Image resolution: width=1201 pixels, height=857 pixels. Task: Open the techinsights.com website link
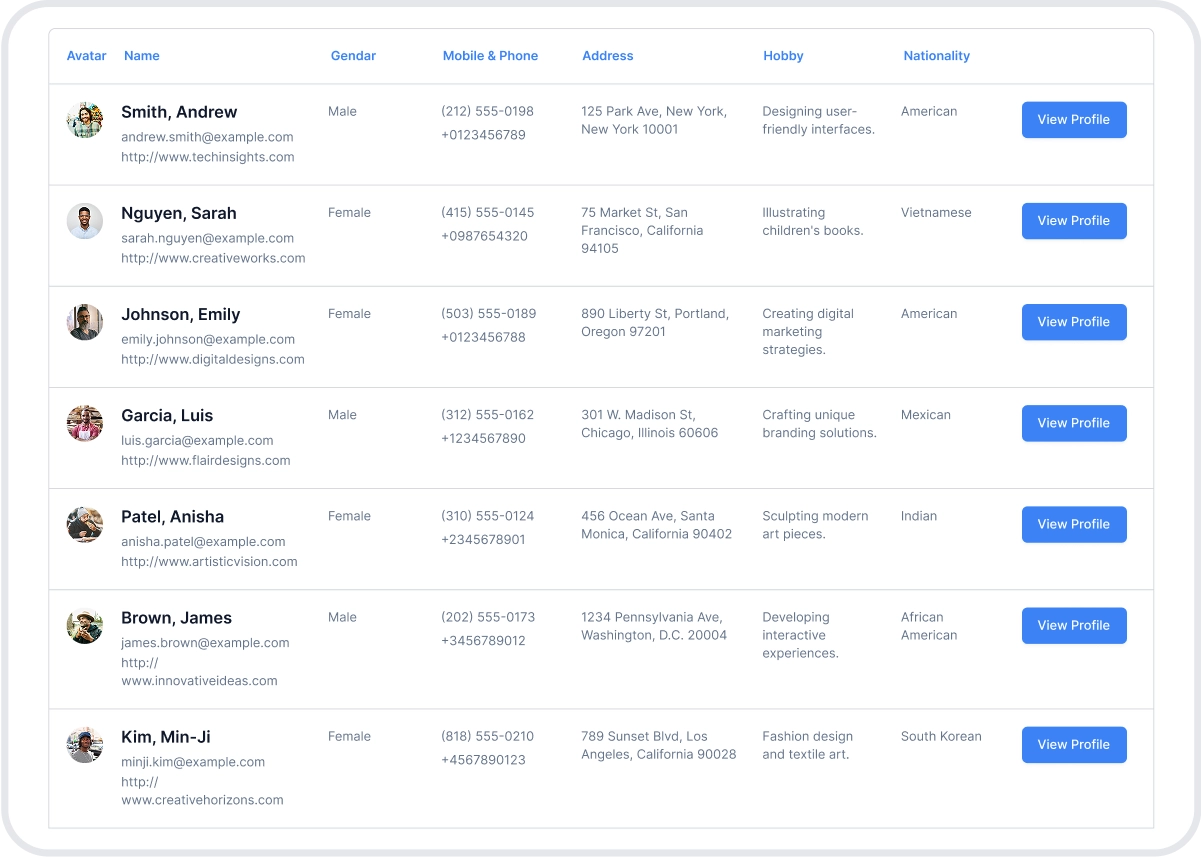(x=207, y=157)
